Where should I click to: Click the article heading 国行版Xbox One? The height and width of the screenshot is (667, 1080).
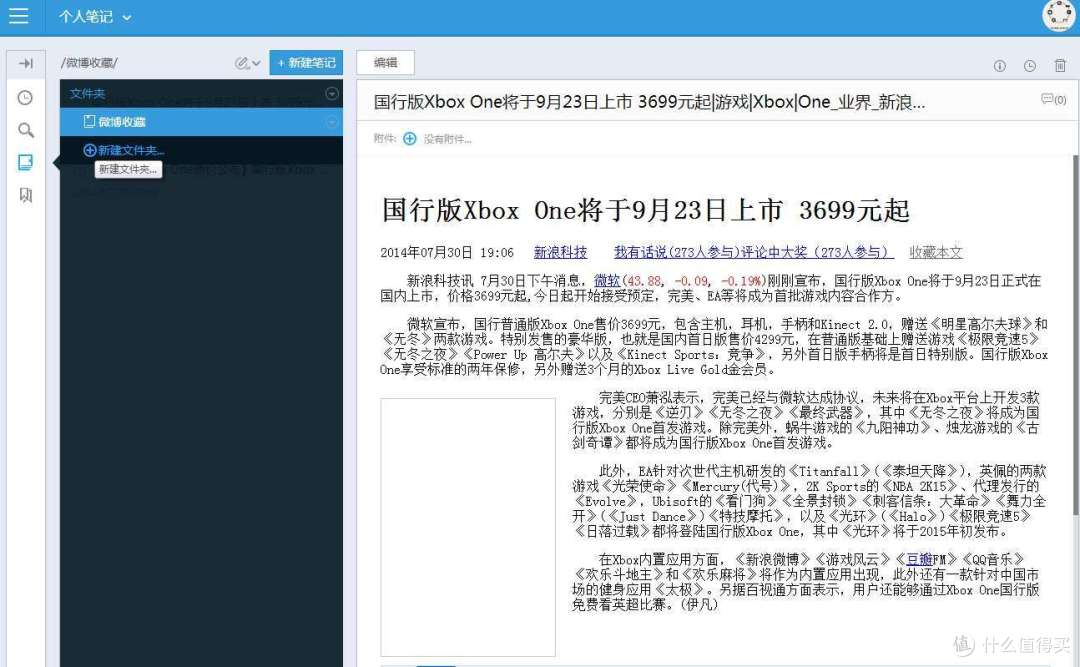[646, 210]
